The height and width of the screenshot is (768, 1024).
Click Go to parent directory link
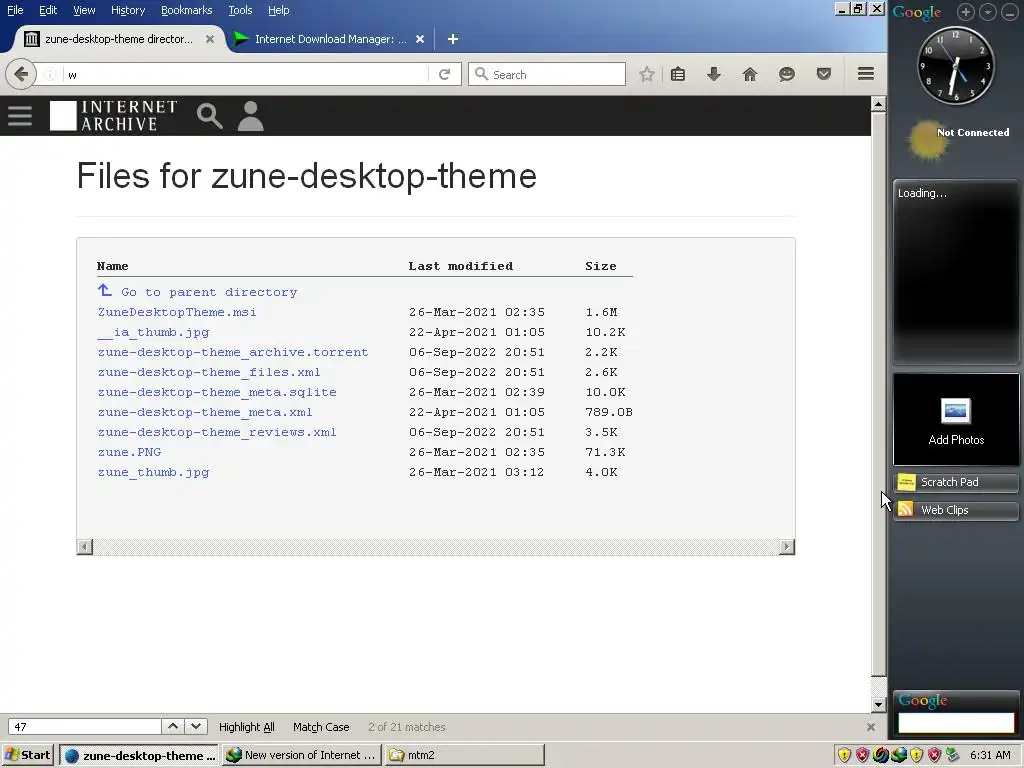click(209, 292)
